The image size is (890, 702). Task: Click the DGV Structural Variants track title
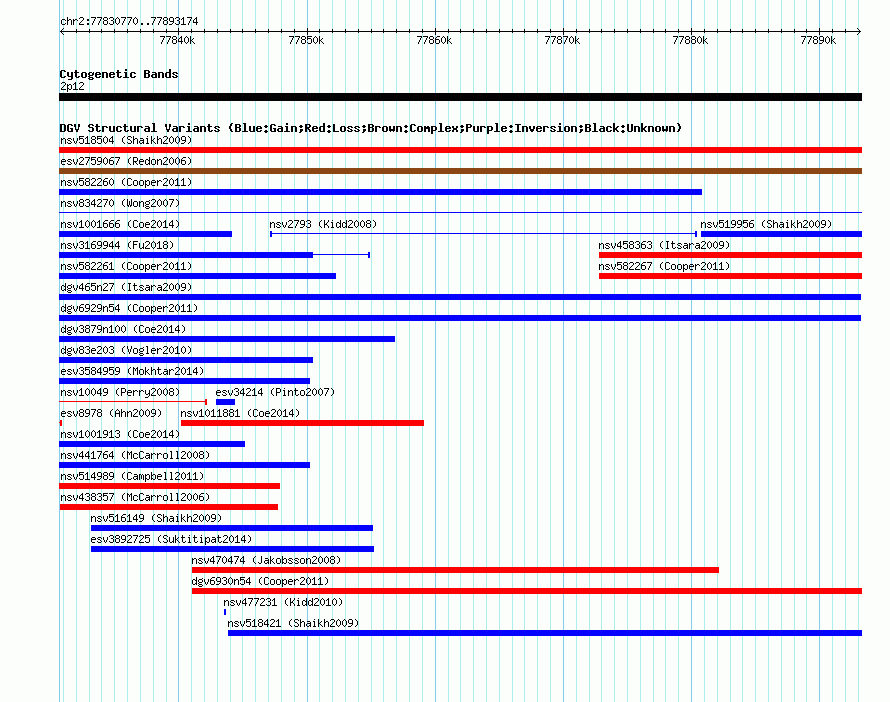pos(370,128)
